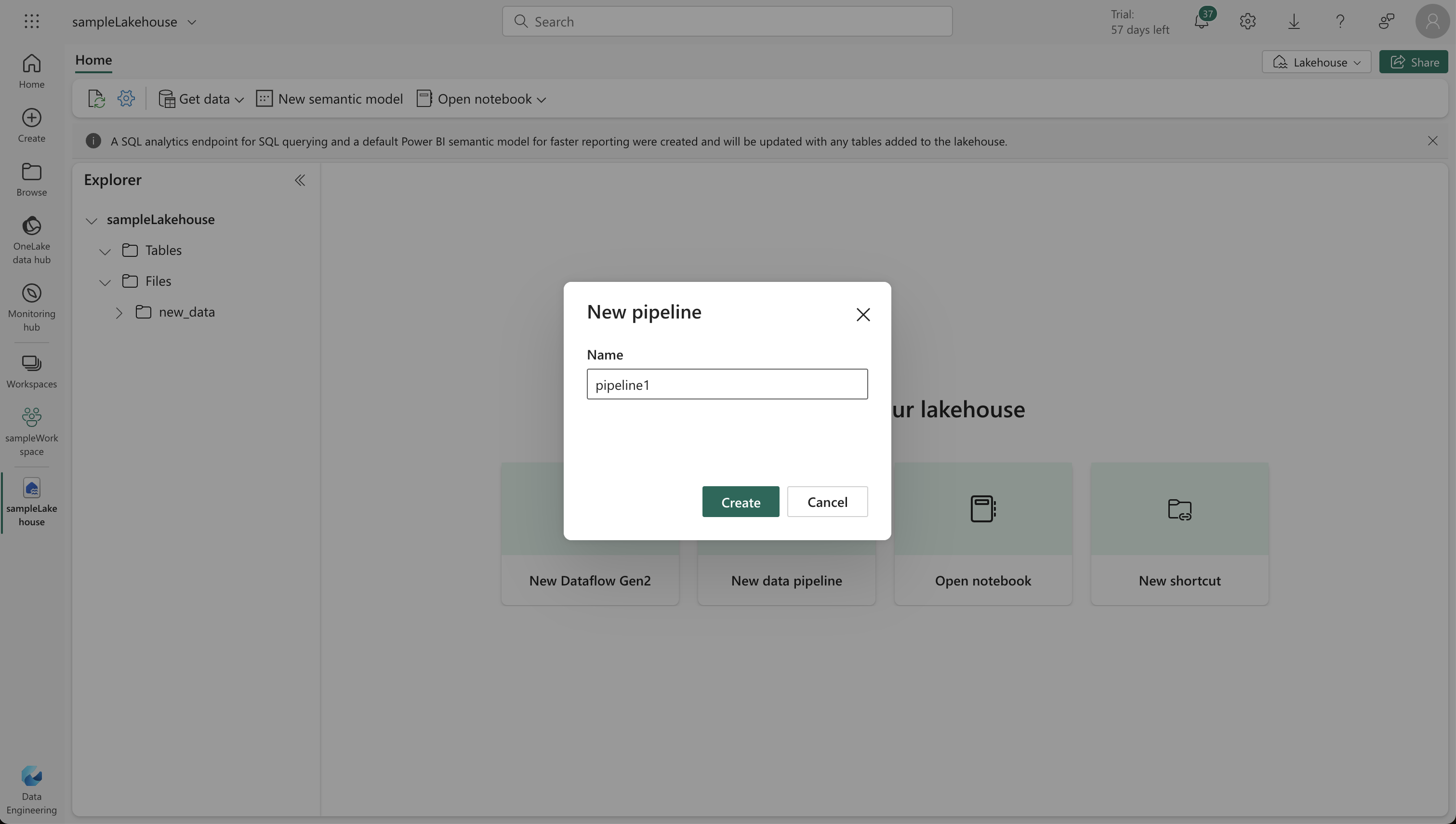
Task: Collapse the Files tree node
Action: [x=105, y=282]
